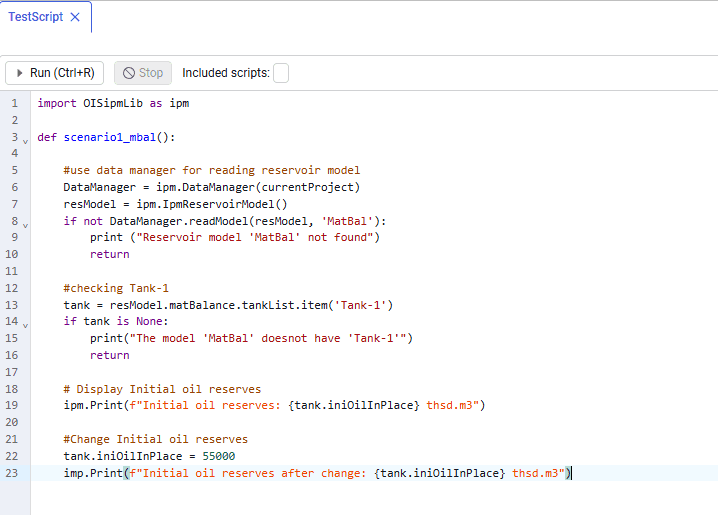Viewport: 718px width, 515px height.
Task: Click the '# Display Initial oil reserves' comment
Action: [162, 389]
